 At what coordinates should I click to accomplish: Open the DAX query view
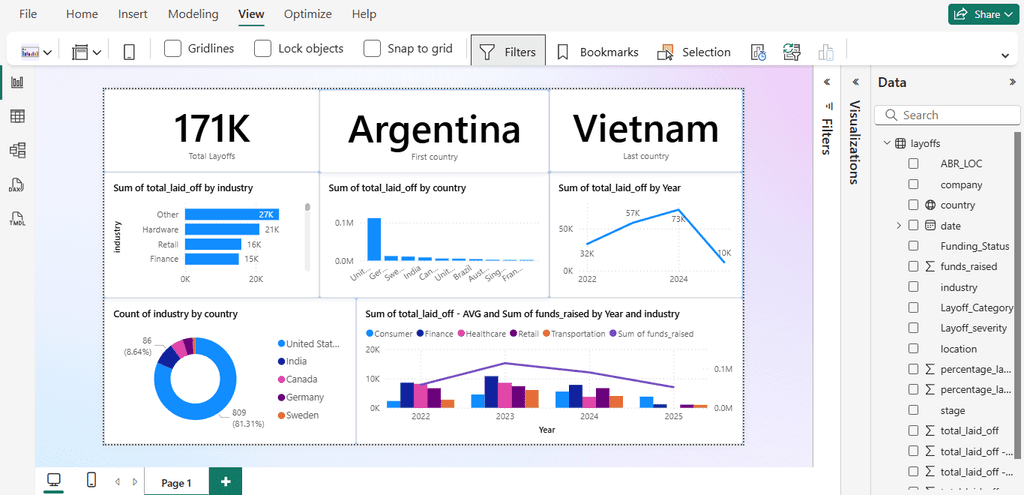(18, 185)
